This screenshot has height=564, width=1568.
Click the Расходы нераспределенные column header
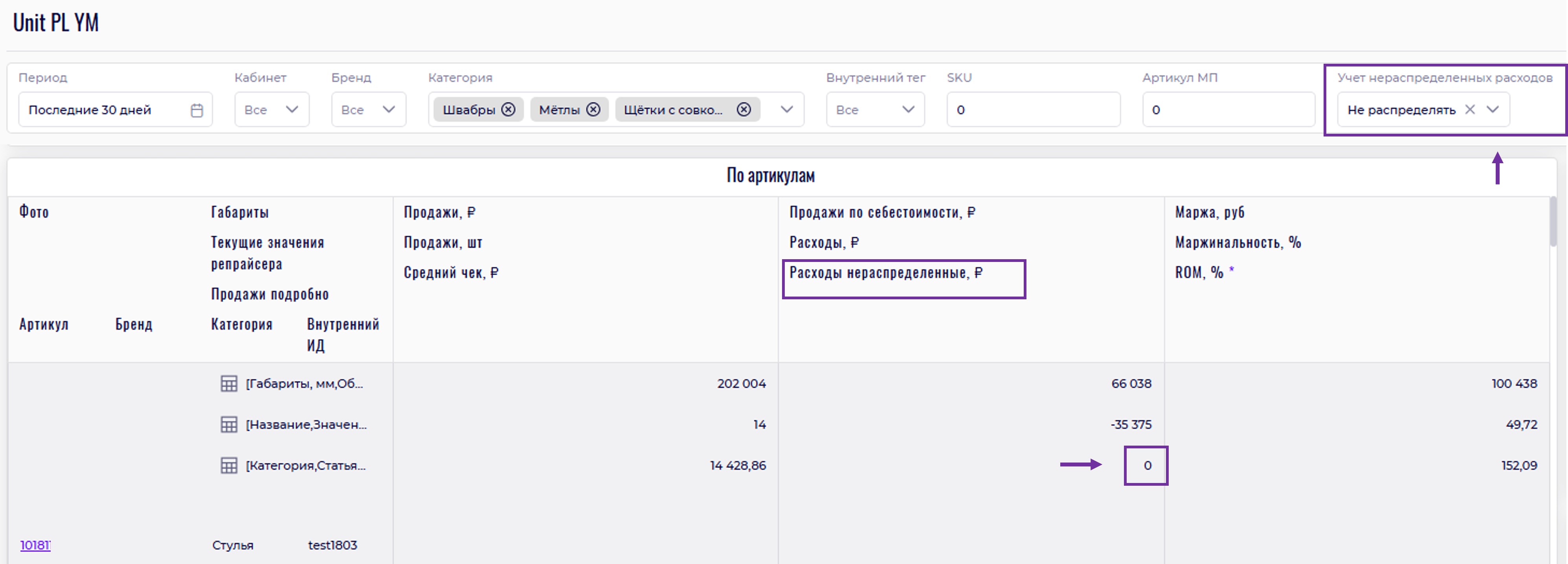[x=886, y=273]
